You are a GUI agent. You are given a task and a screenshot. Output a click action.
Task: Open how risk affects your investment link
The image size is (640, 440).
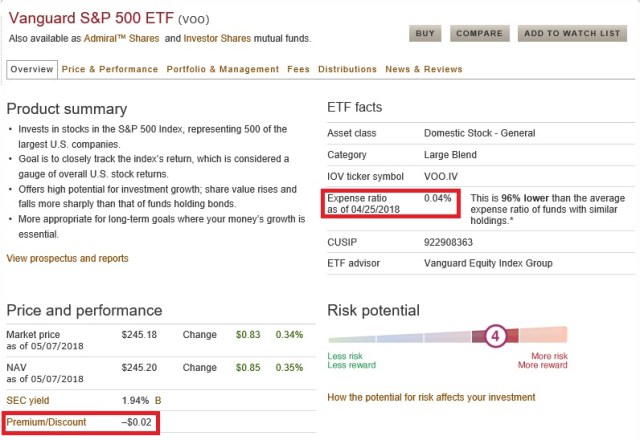pyautogui.click(x=431, y=397)
